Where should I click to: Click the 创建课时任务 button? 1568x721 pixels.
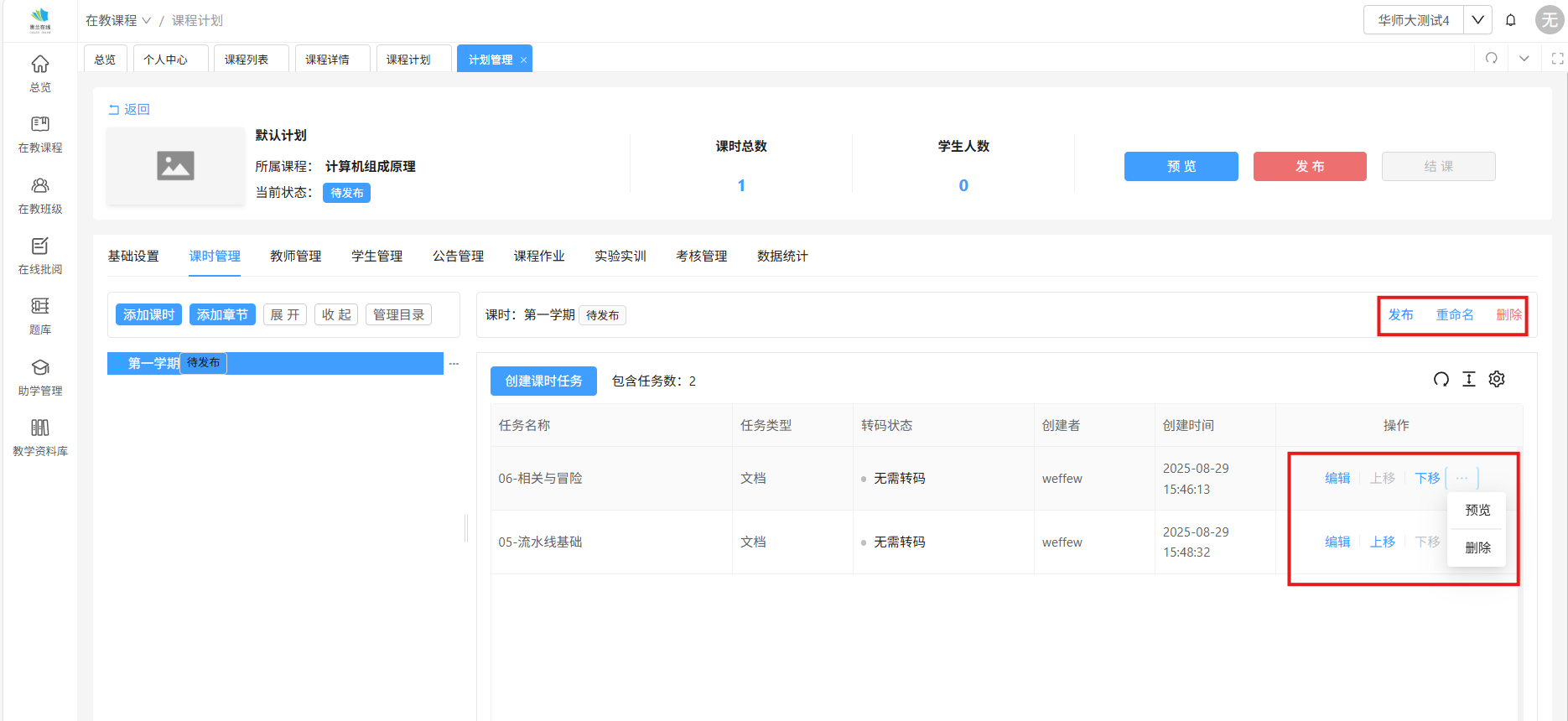543,381
